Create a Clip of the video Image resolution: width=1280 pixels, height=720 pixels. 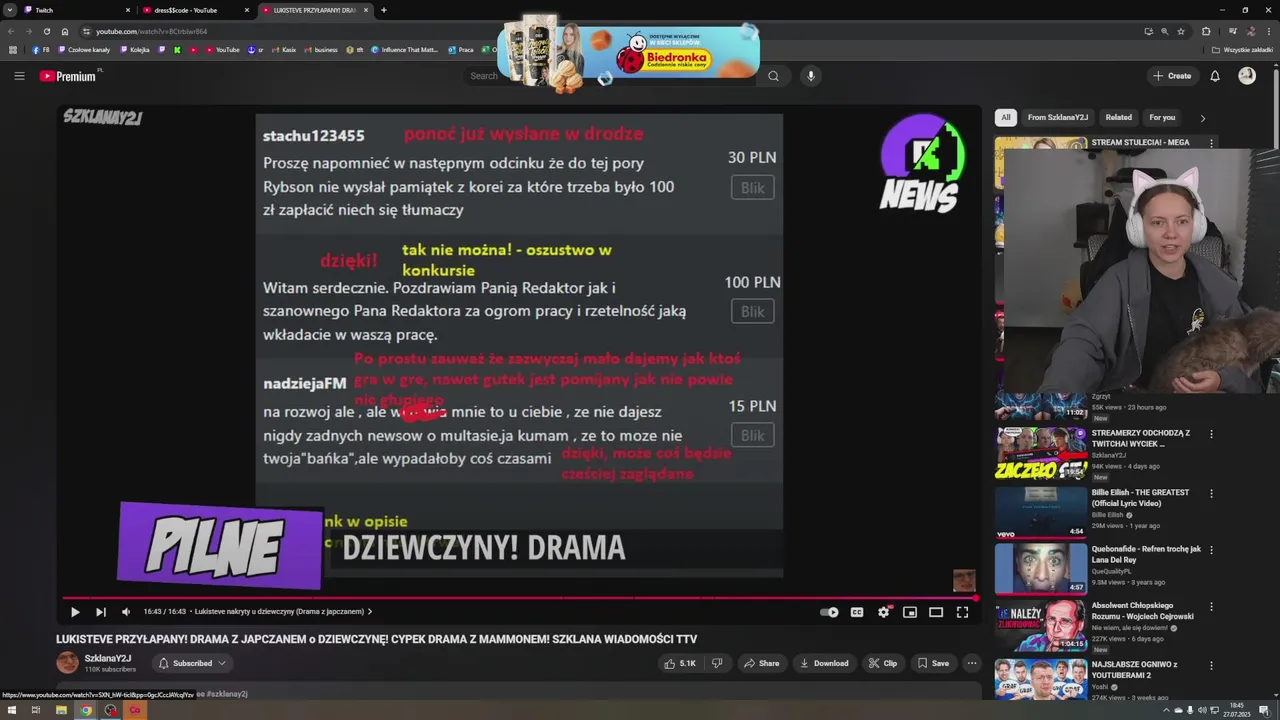tap(883, 663)
